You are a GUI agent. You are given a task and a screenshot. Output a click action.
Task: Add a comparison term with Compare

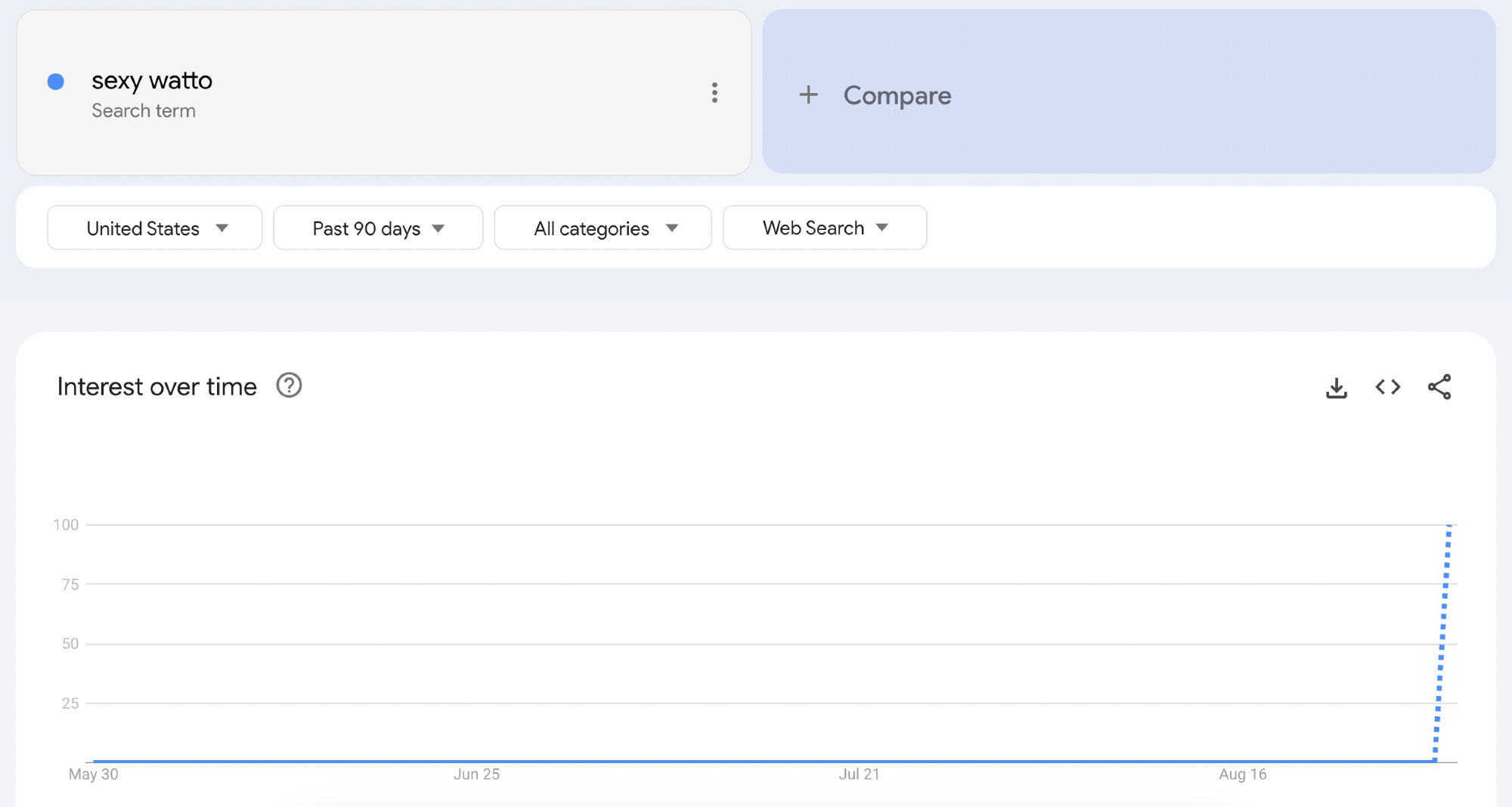pos(1129,92)
